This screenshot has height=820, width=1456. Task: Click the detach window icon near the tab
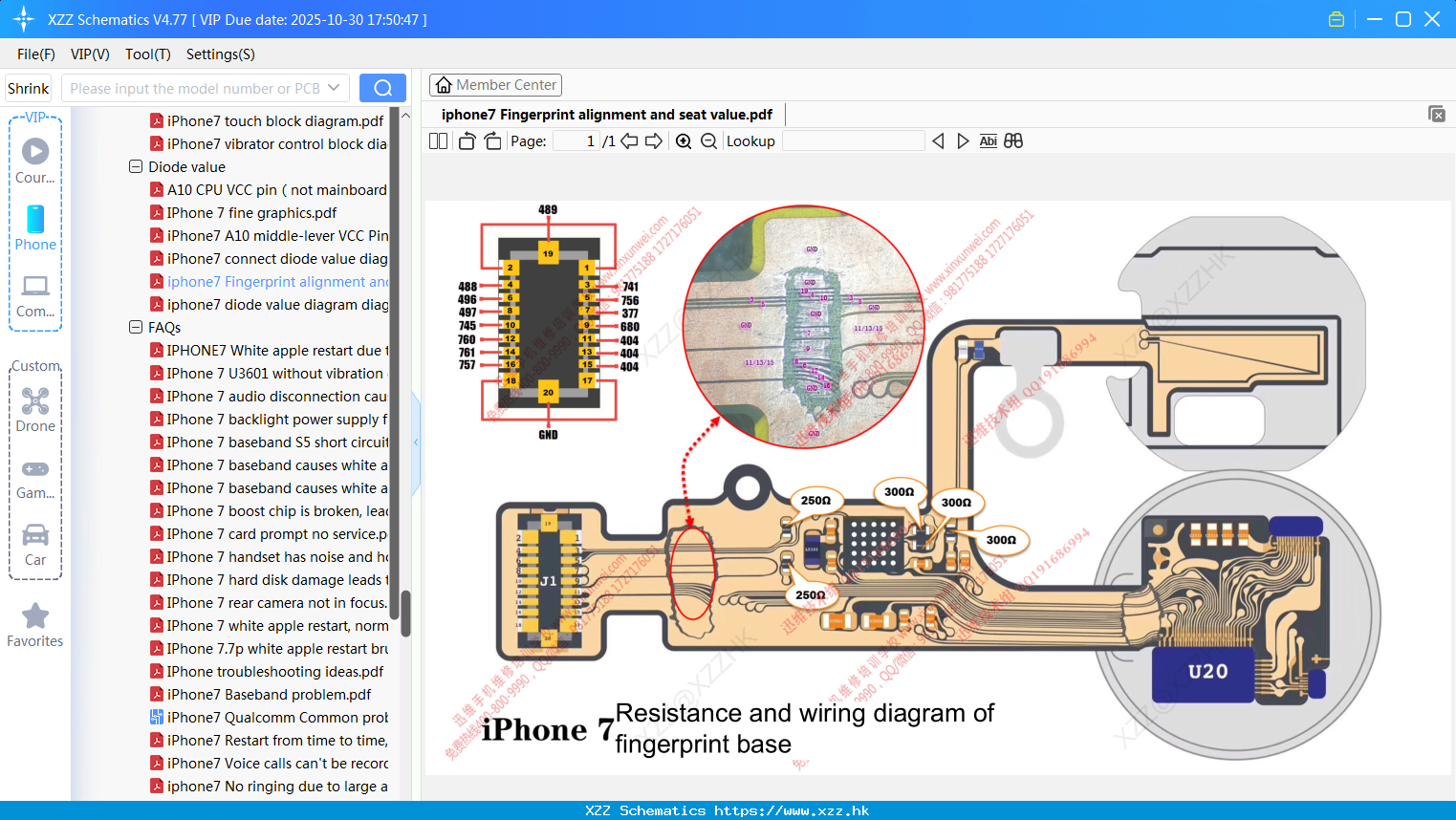click(x=1437, y=114)
